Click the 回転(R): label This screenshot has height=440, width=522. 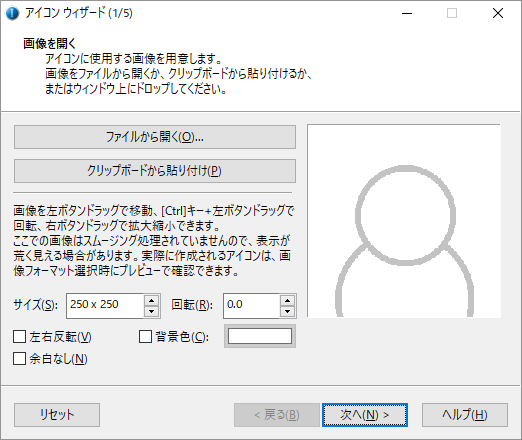[x=192, y=305]
